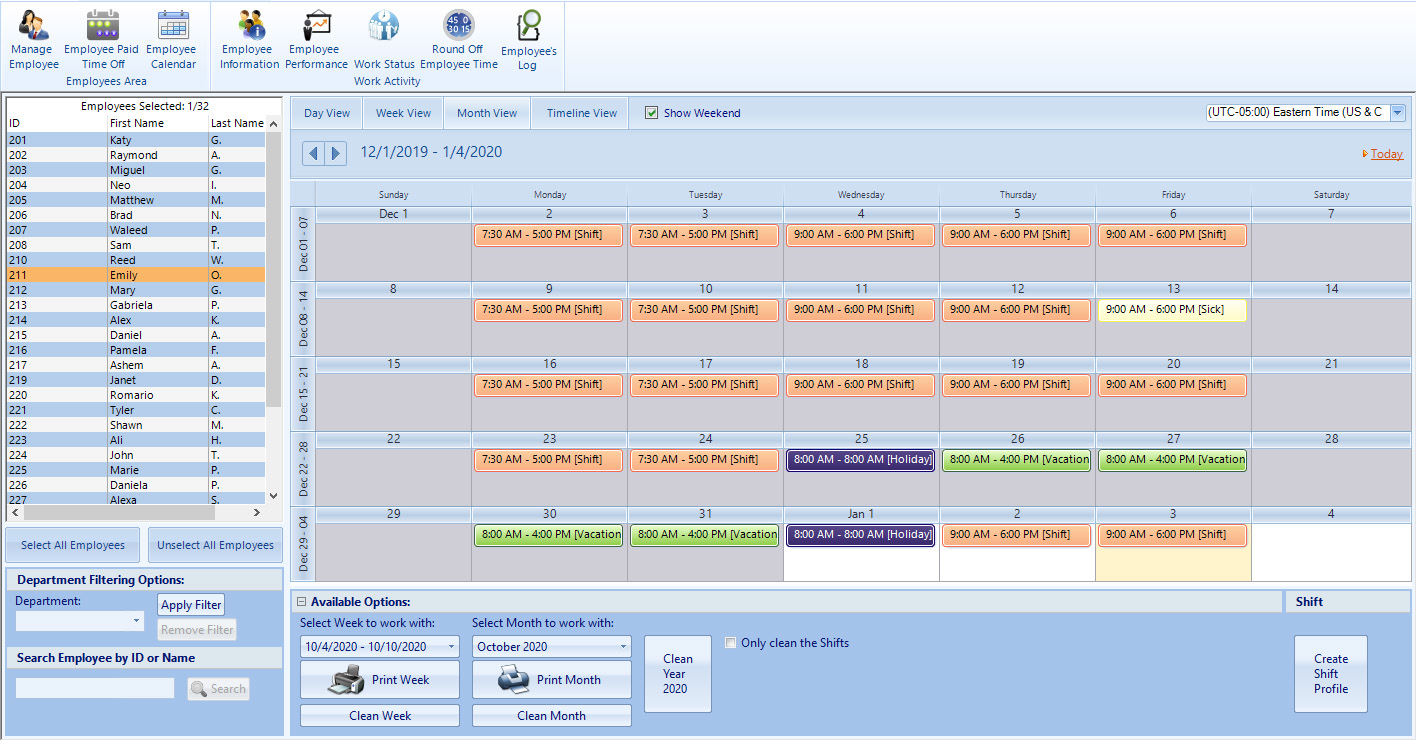Jump to Today link
The height and width of the screenshot is (740, 1416).
[x=1386, y=154]
